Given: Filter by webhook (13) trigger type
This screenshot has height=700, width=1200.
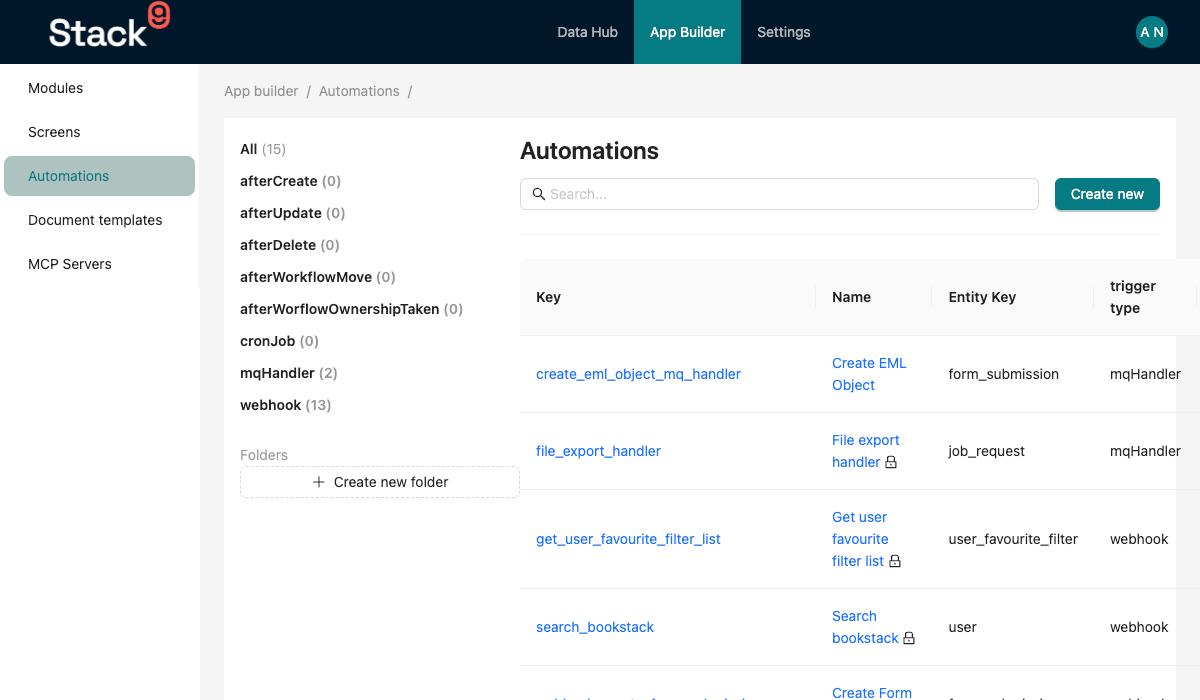Looking at the screenshot, I should click(x=285, y=405).
